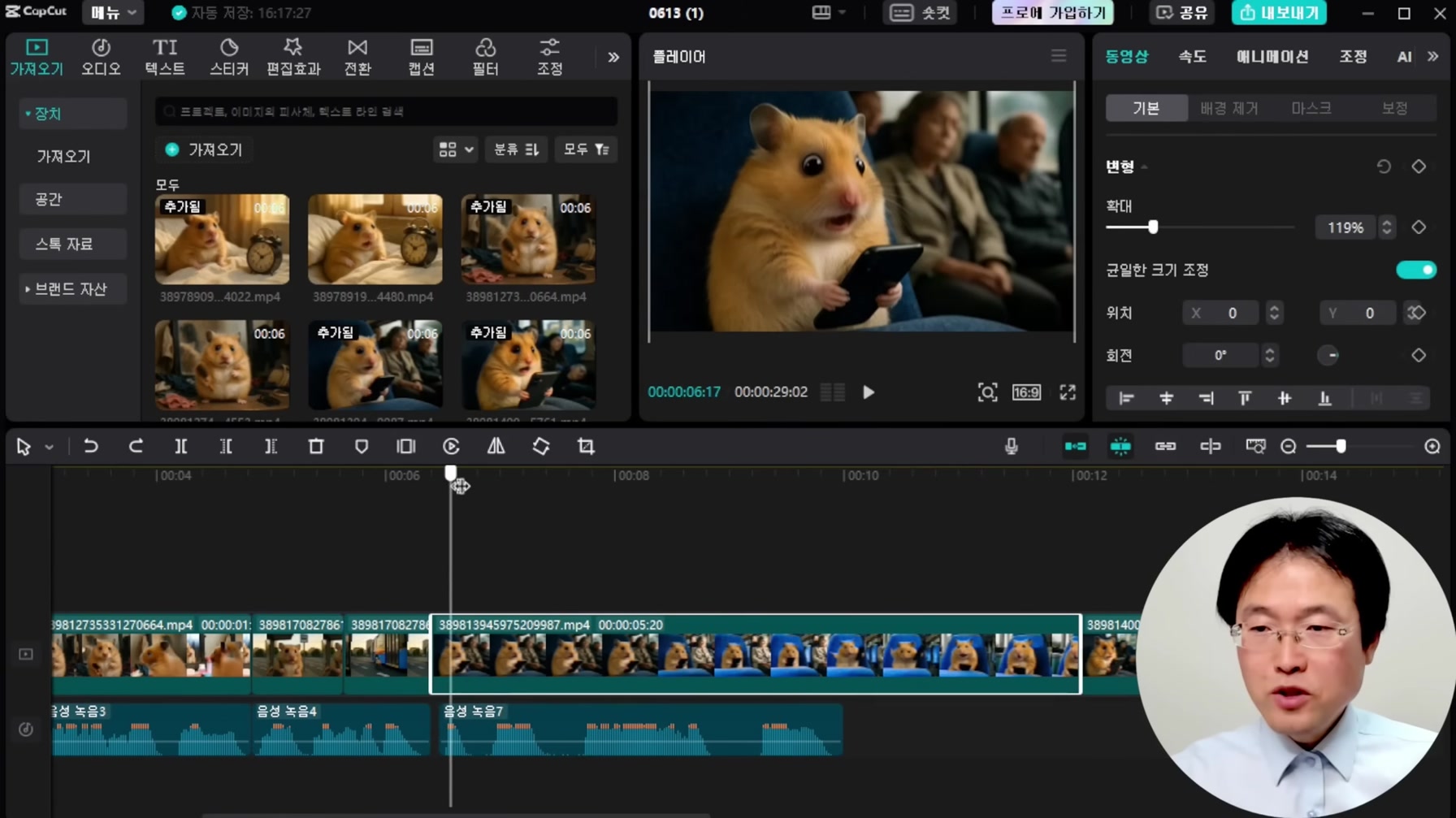Toggle the video track cover icon at left
Viewport: 1456px width, 818px height.
tap(26, 654)
